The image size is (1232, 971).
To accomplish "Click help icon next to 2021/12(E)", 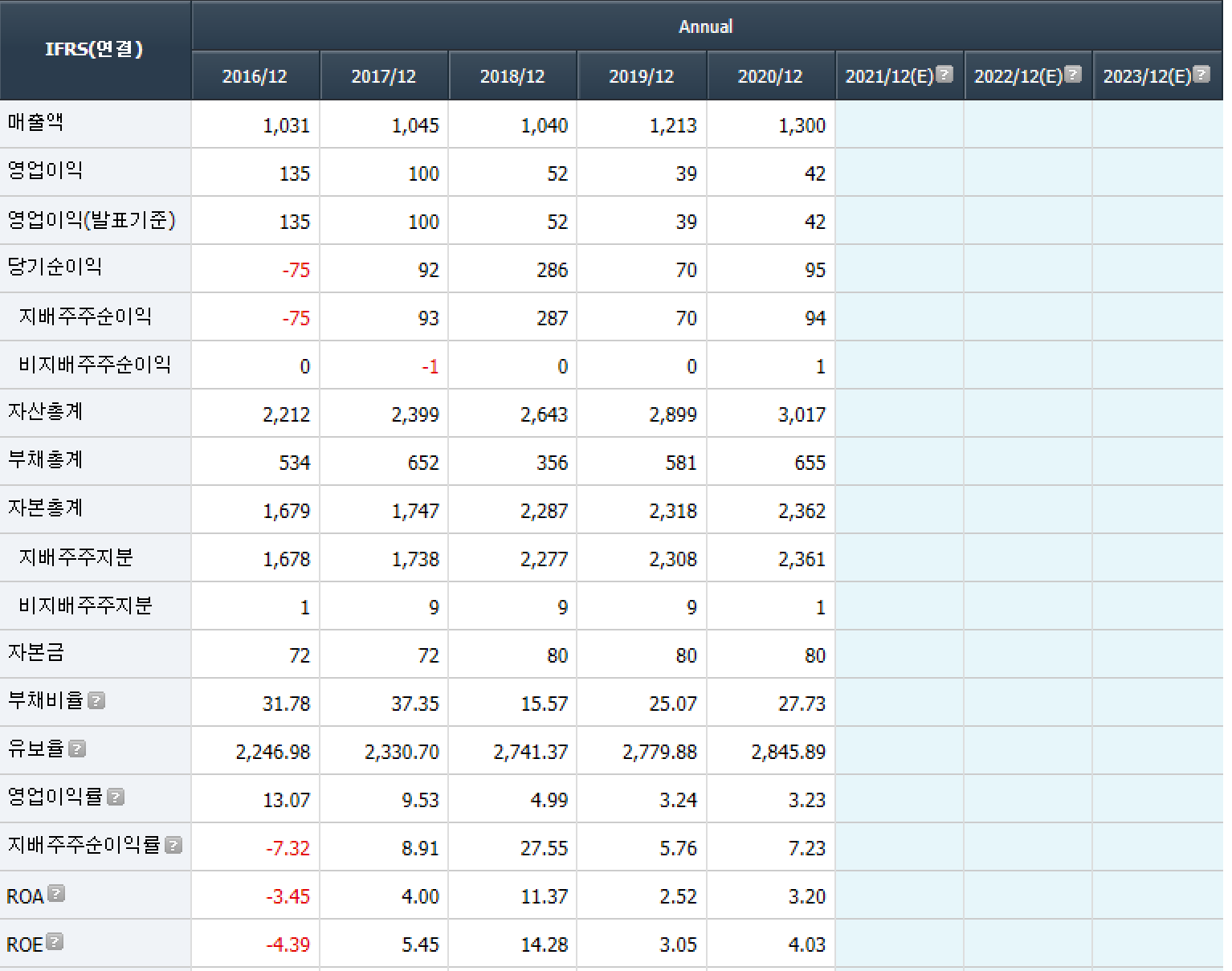I will coord(944,75).
